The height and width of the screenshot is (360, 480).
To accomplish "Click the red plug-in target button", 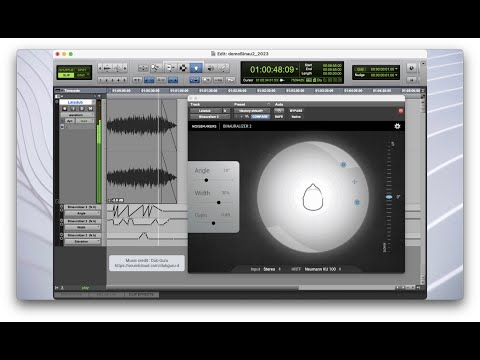I will [400, 111].
